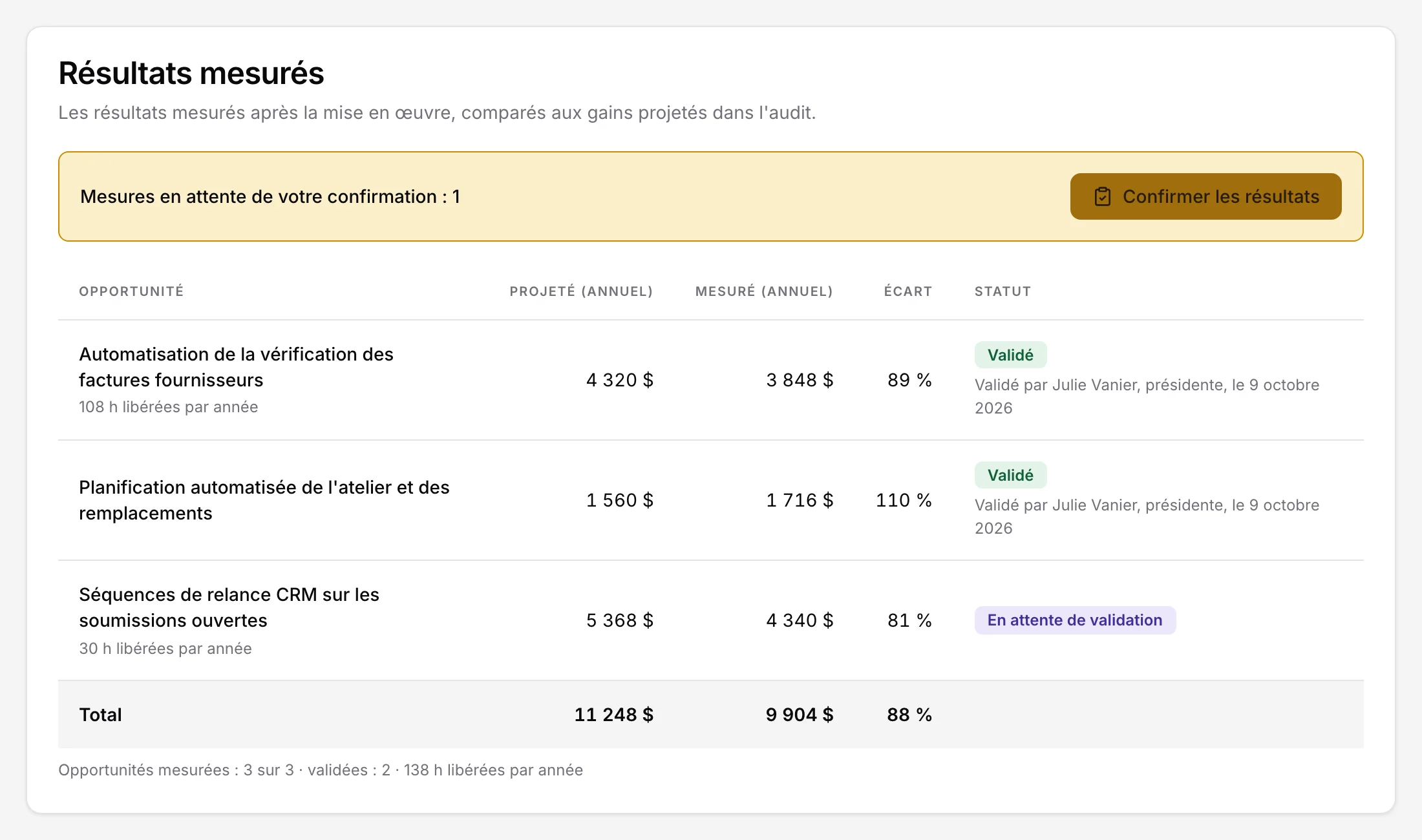Viewport: 1422px width, 840px height.
Task: Click the projected value "5 368 $"
Action: pos(620,620)
